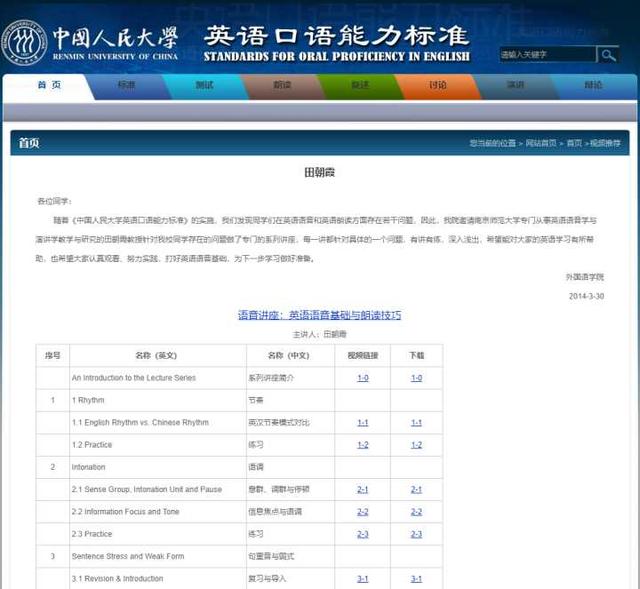Open the 测试 navigation tab

point(204,86)
